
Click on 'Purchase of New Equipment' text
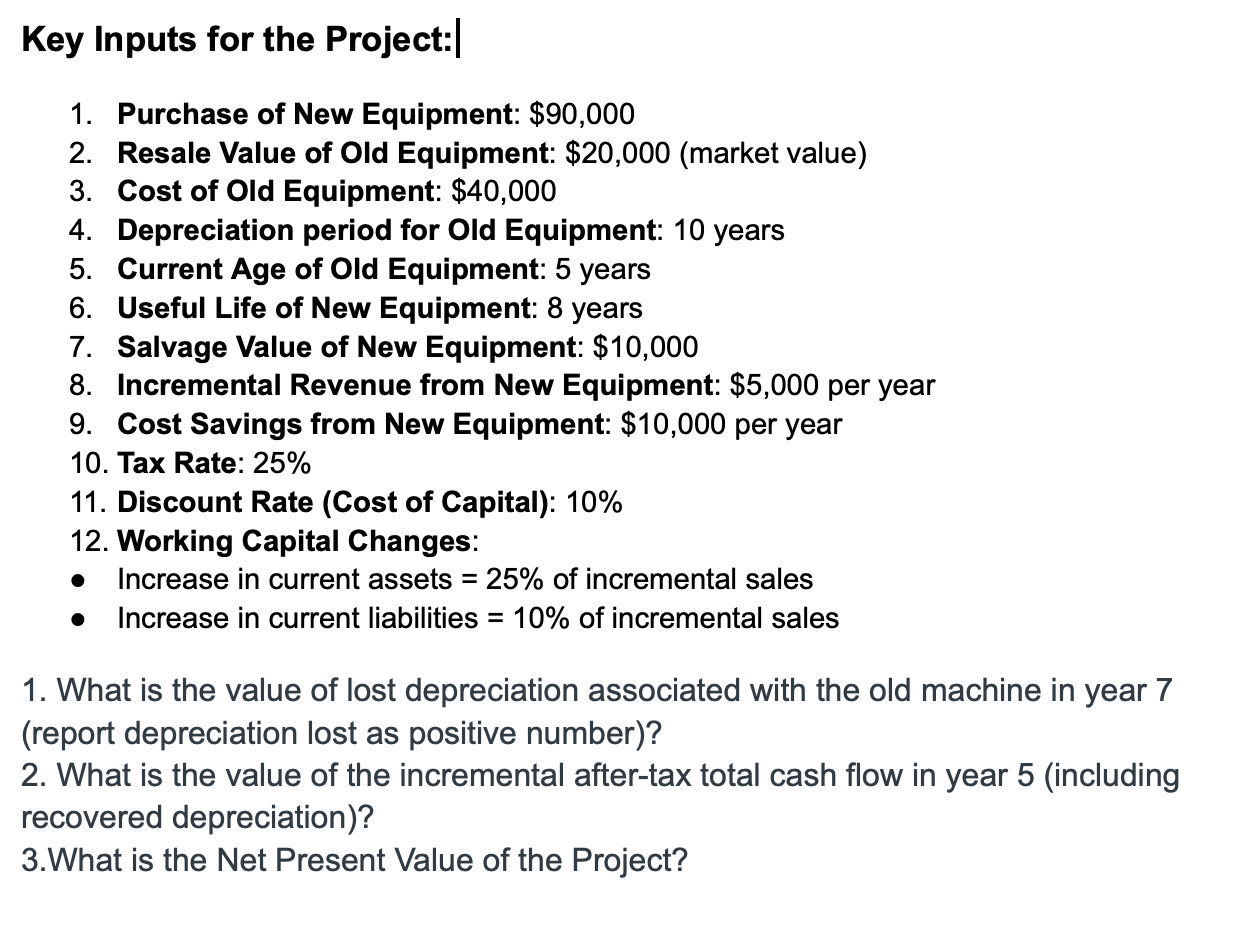coord(314,114)
